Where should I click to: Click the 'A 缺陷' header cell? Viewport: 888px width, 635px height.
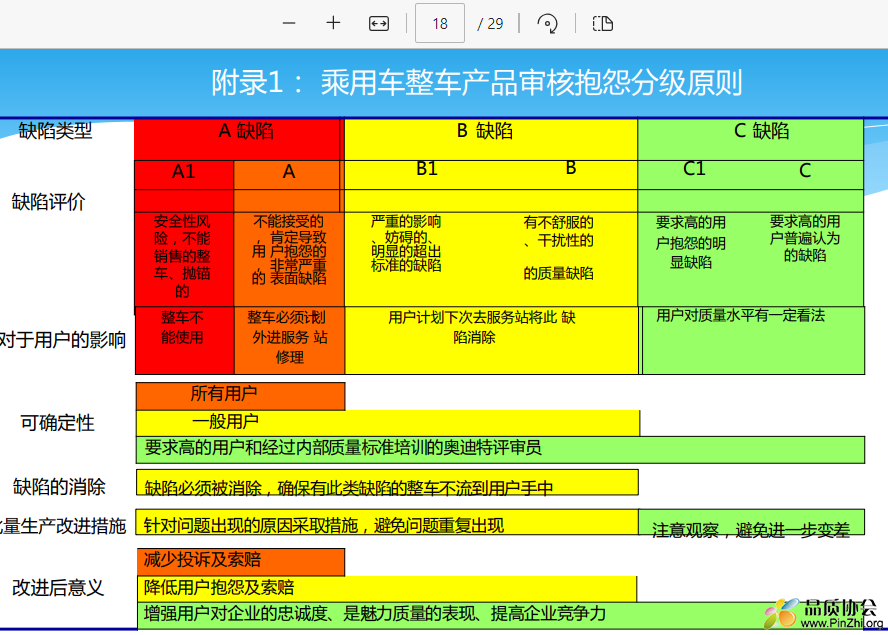pos(238,139)
